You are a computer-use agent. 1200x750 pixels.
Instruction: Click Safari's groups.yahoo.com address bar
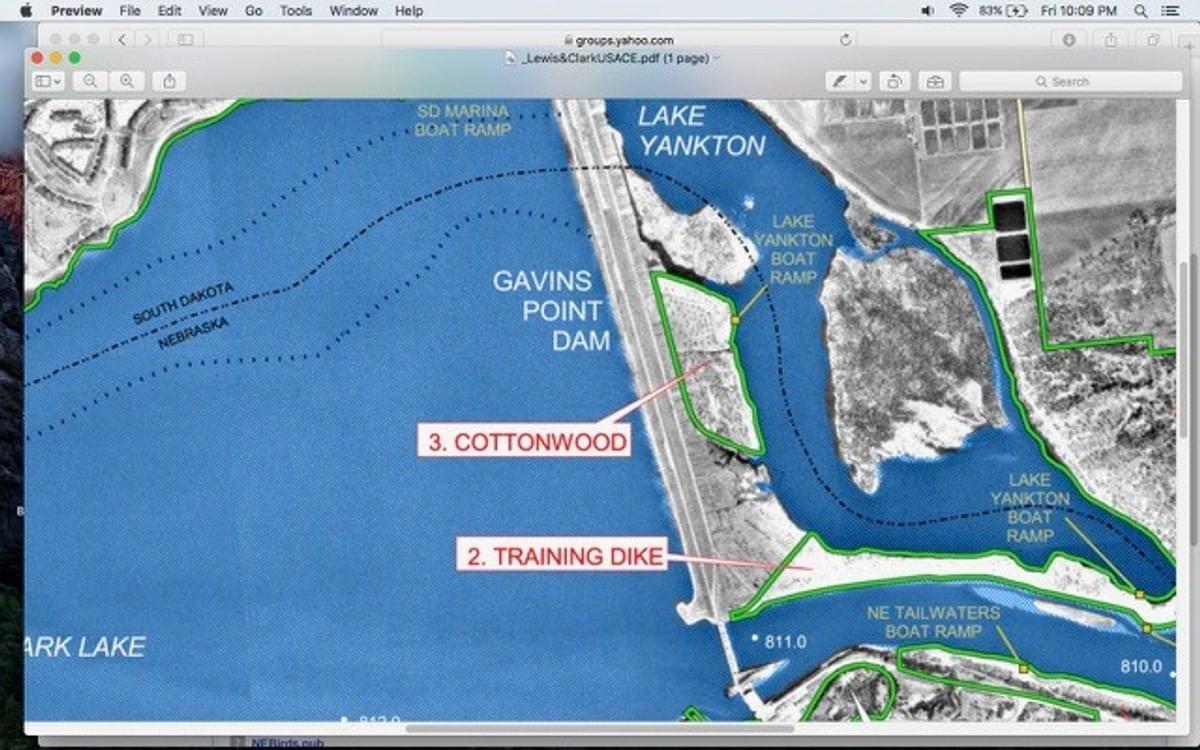click(x=619, y=40)
